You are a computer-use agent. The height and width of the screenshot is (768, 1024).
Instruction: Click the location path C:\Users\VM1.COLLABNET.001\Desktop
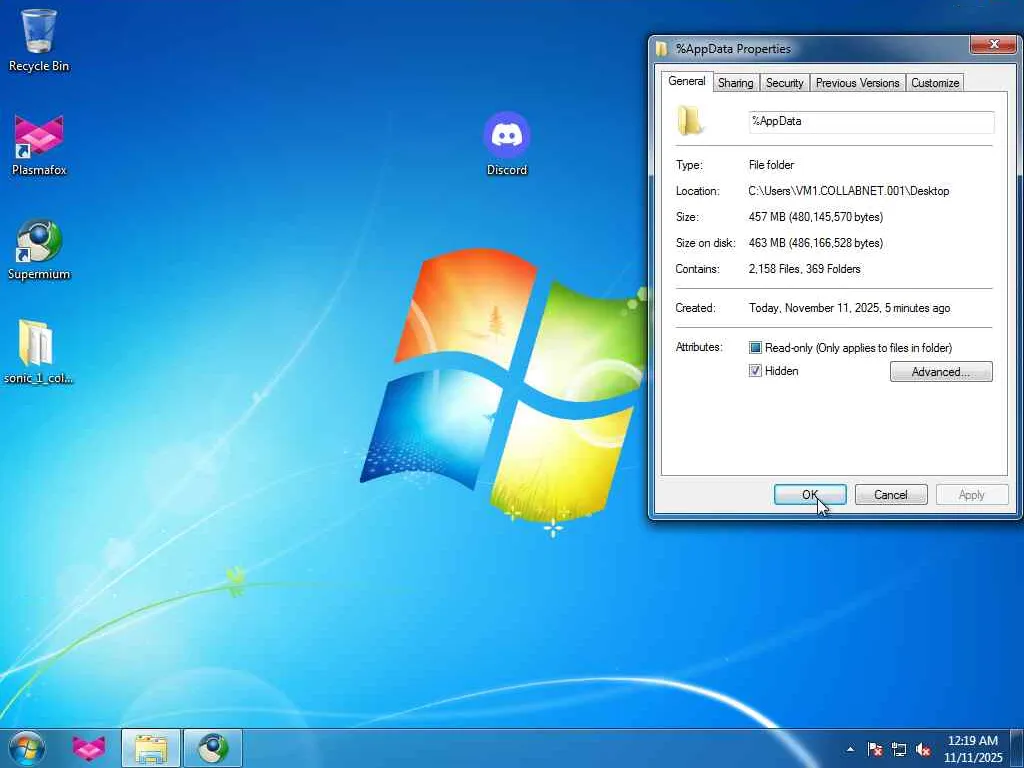848,191
